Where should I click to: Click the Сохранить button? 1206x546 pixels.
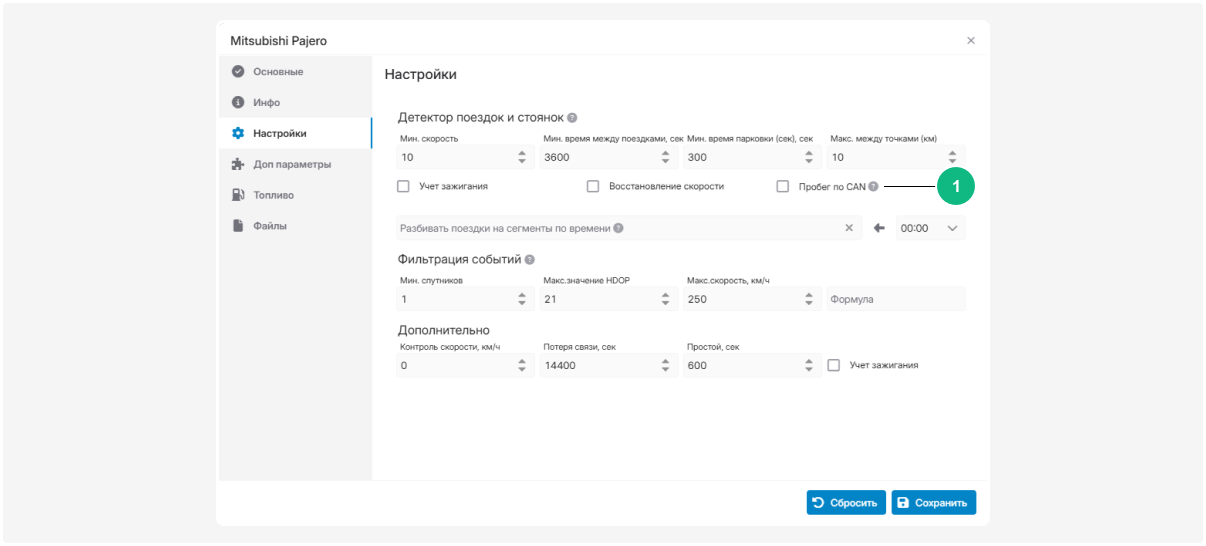point(933,502)
